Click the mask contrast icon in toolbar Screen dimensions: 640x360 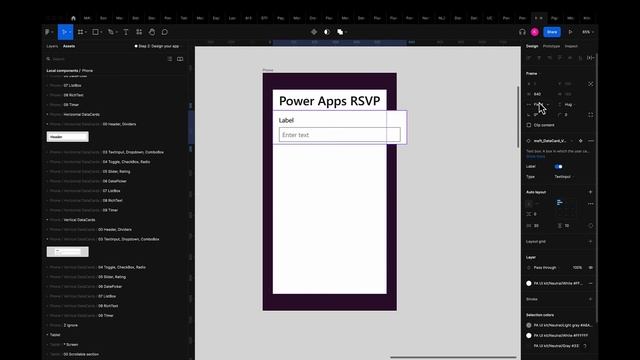(x=327, y=32)
